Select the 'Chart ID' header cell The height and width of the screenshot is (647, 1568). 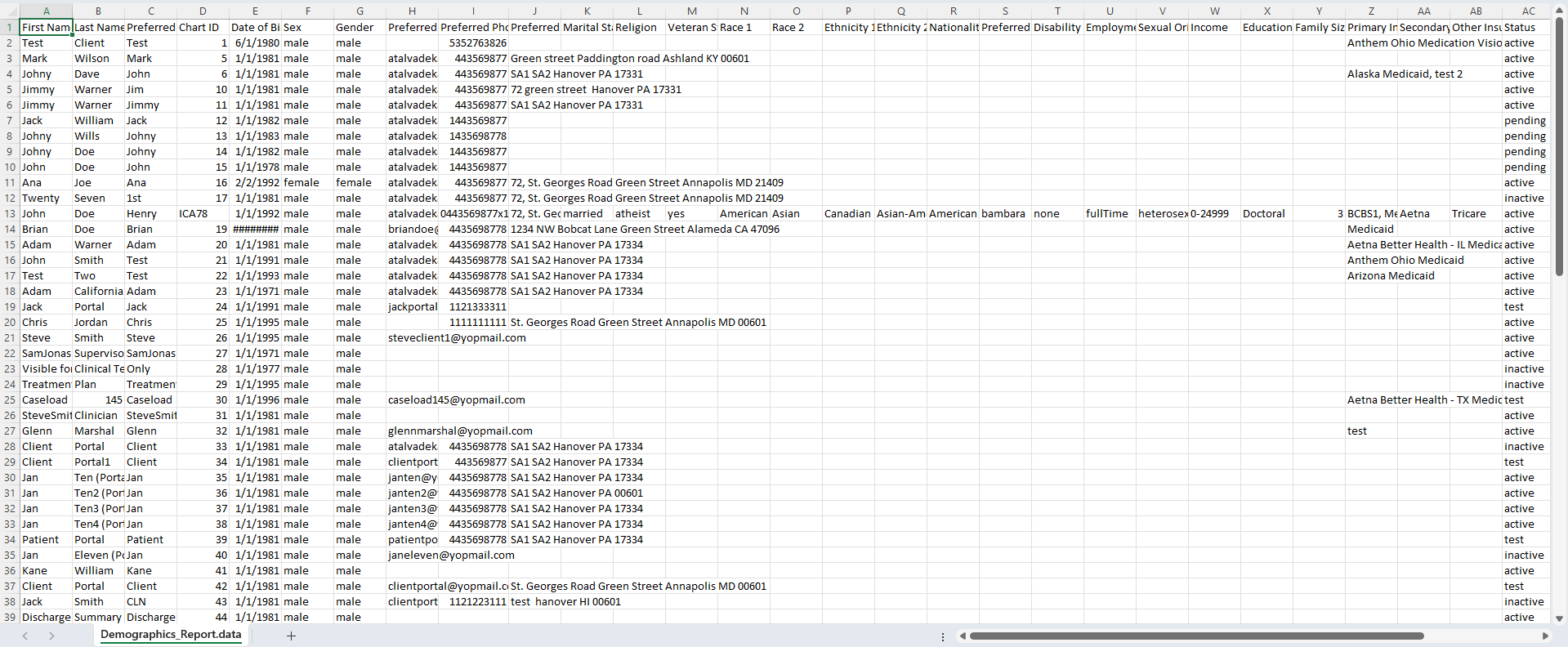(x=203, y=27)
